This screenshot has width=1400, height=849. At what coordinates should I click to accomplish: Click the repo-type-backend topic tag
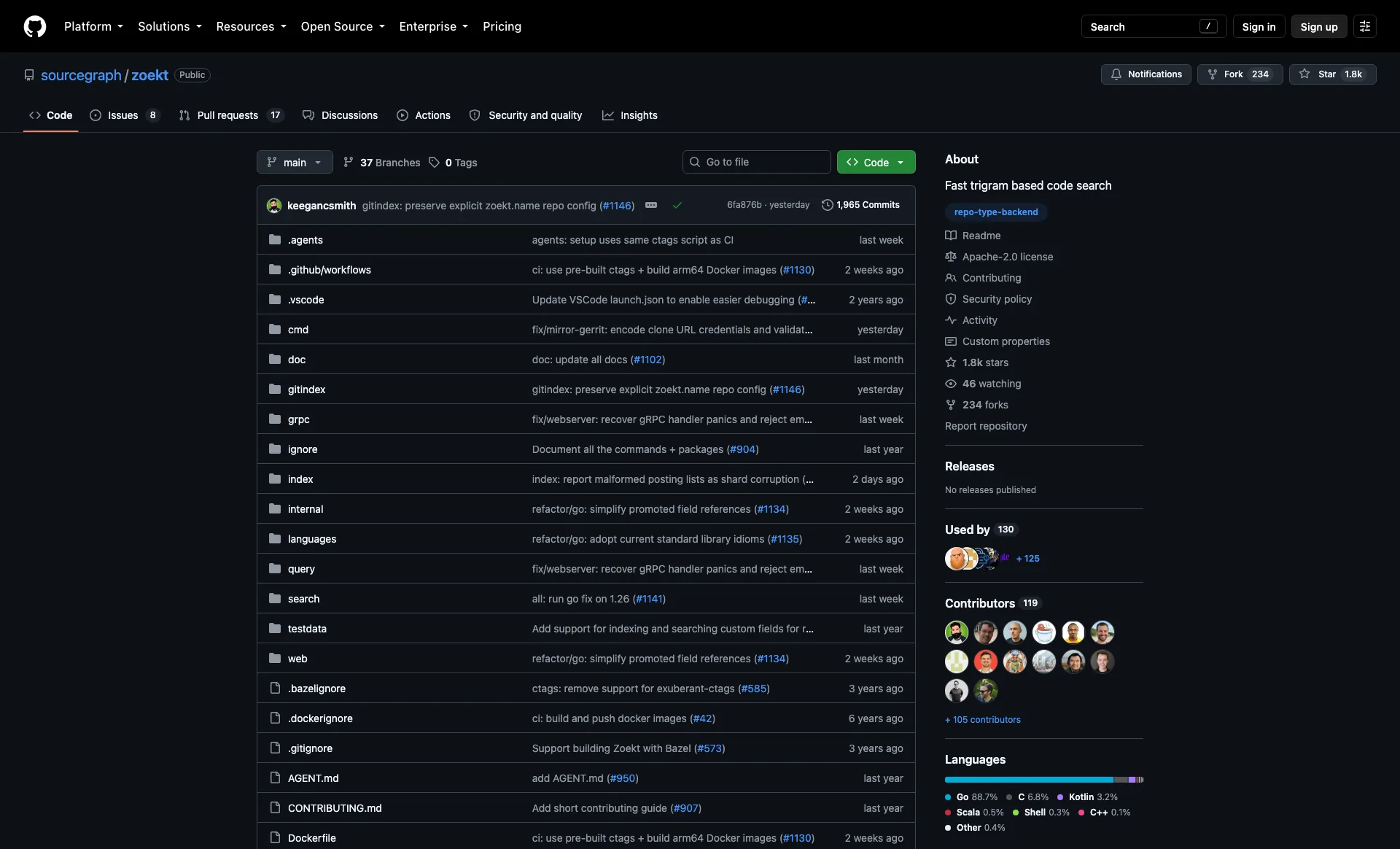click(x=996, y=212)
